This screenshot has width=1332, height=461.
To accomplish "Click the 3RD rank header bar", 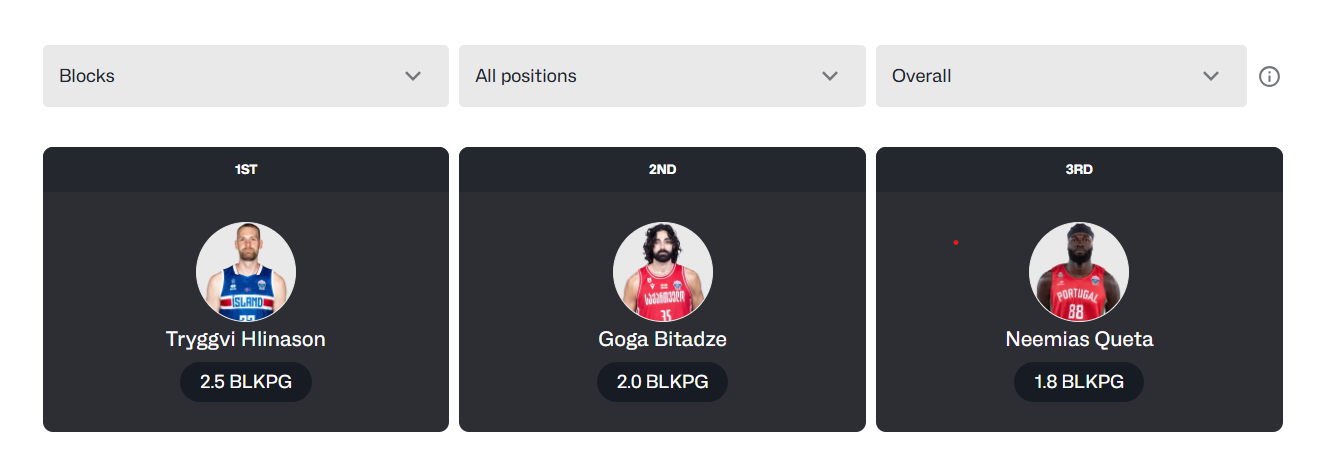I will click(x=1079, y=170).
